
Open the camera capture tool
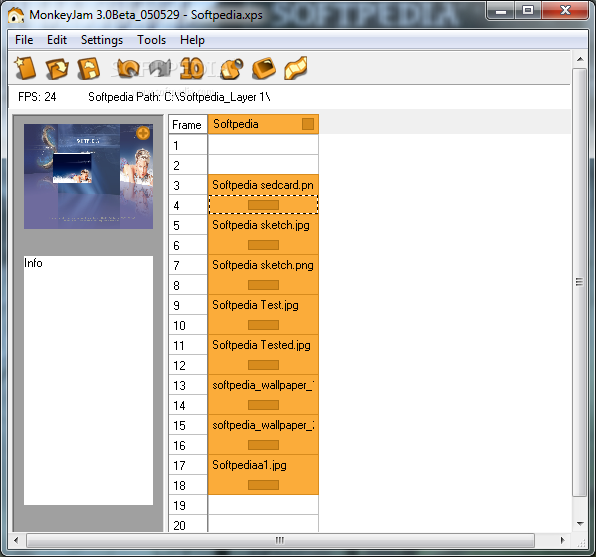point(232,68)
